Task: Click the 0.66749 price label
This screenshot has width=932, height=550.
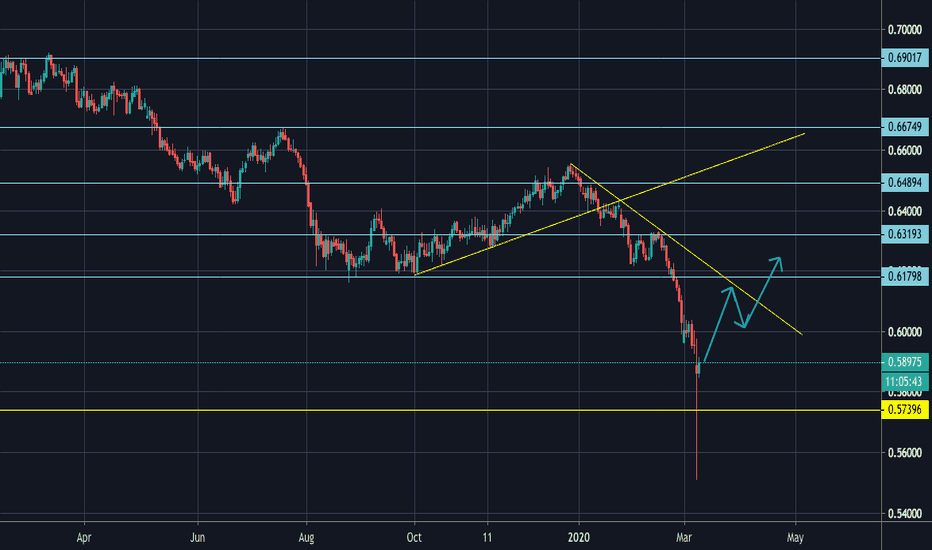Action: (x=905, y=127)
